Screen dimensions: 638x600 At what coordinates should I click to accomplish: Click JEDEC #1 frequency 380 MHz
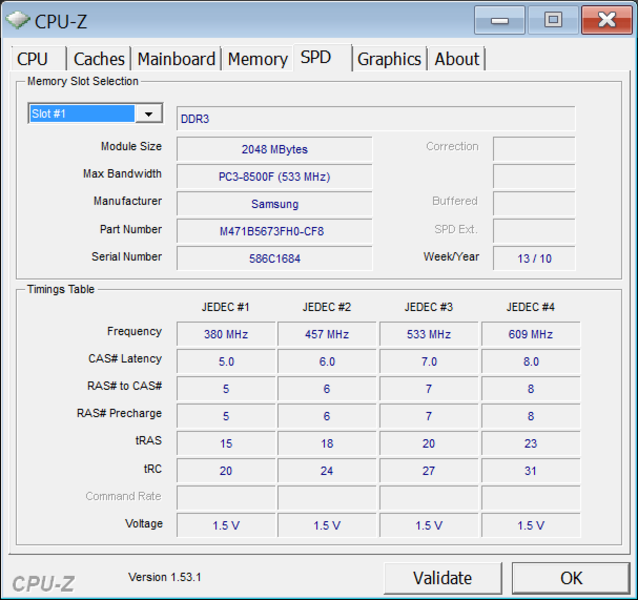pyautogui.click(x=226, y=334)
